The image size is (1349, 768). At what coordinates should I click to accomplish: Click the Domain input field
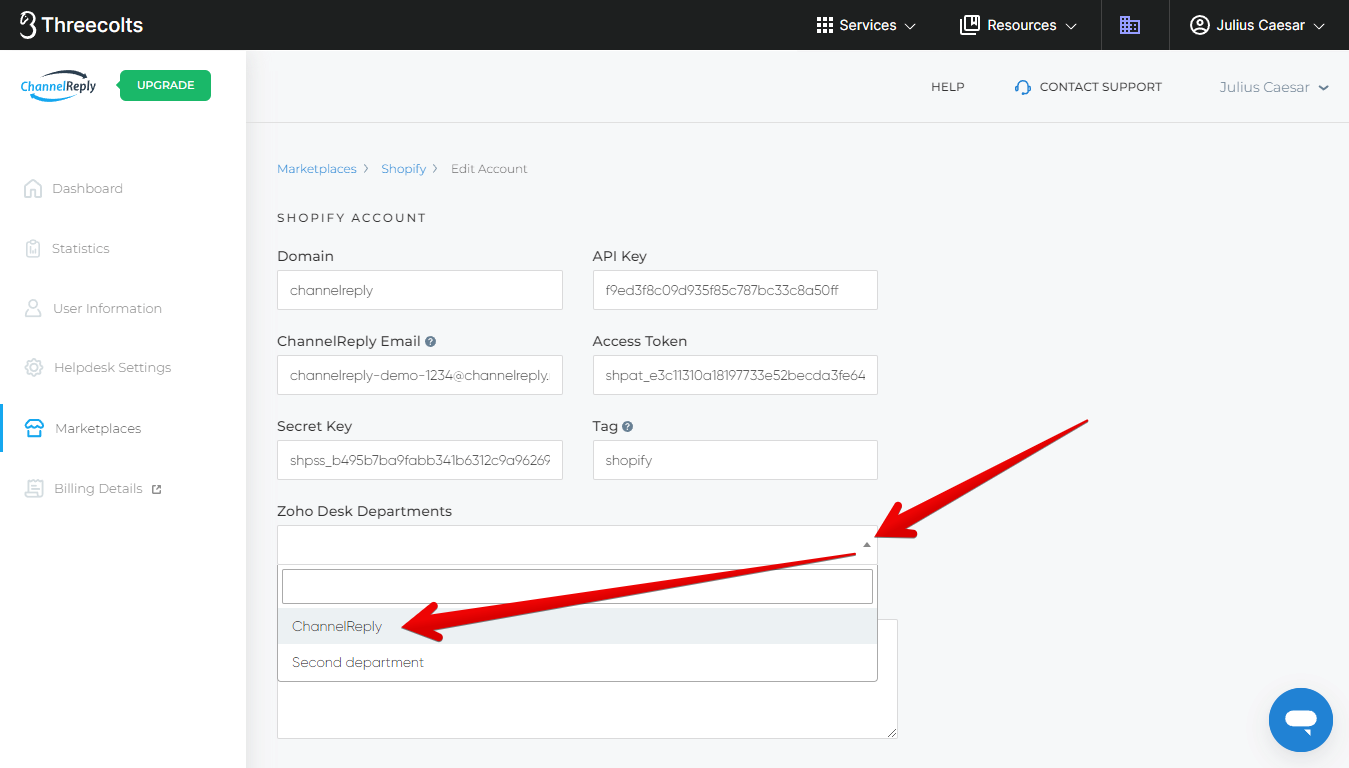point(420,290)
